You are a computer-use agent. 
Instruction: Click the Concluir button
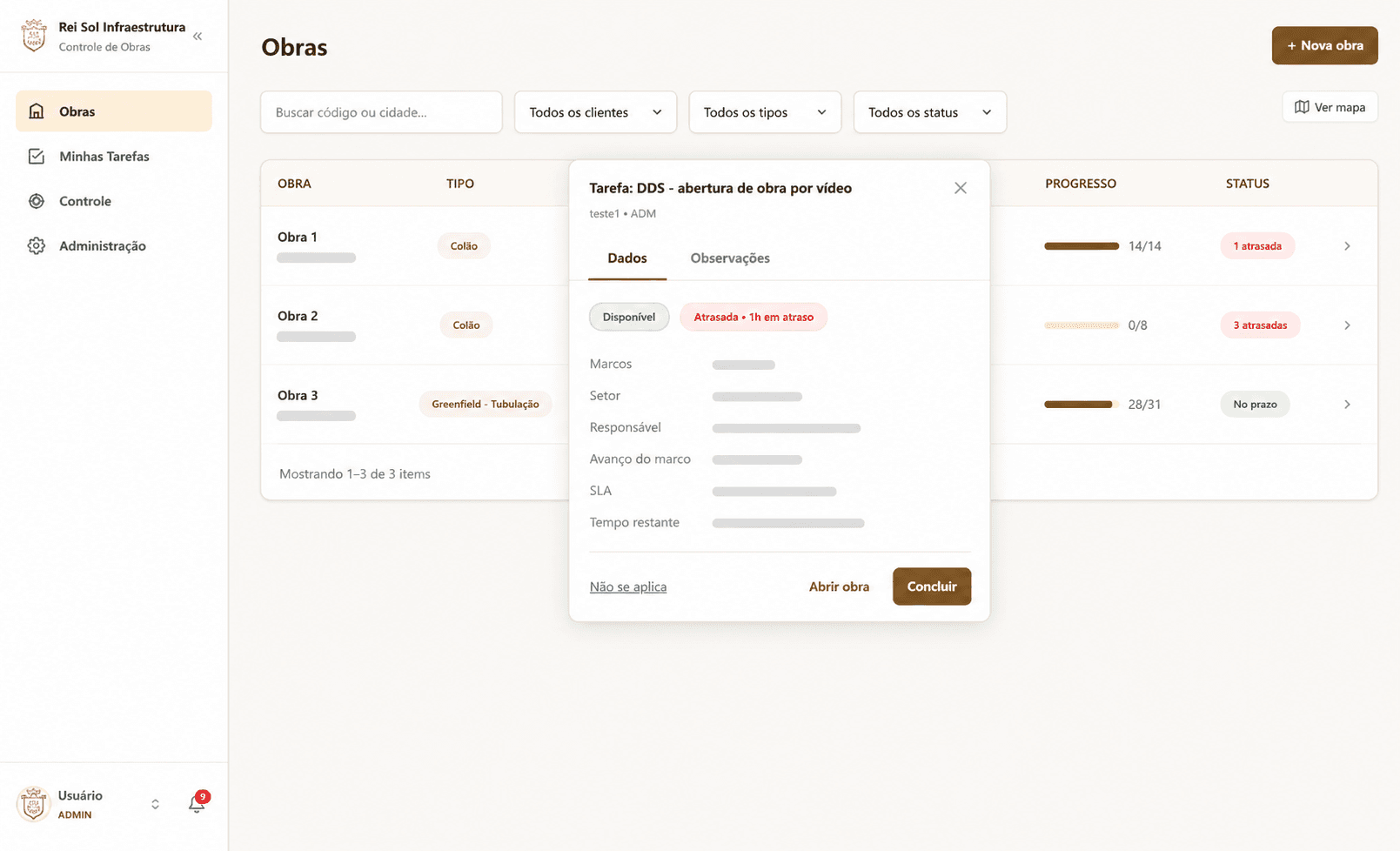point(932,586)
